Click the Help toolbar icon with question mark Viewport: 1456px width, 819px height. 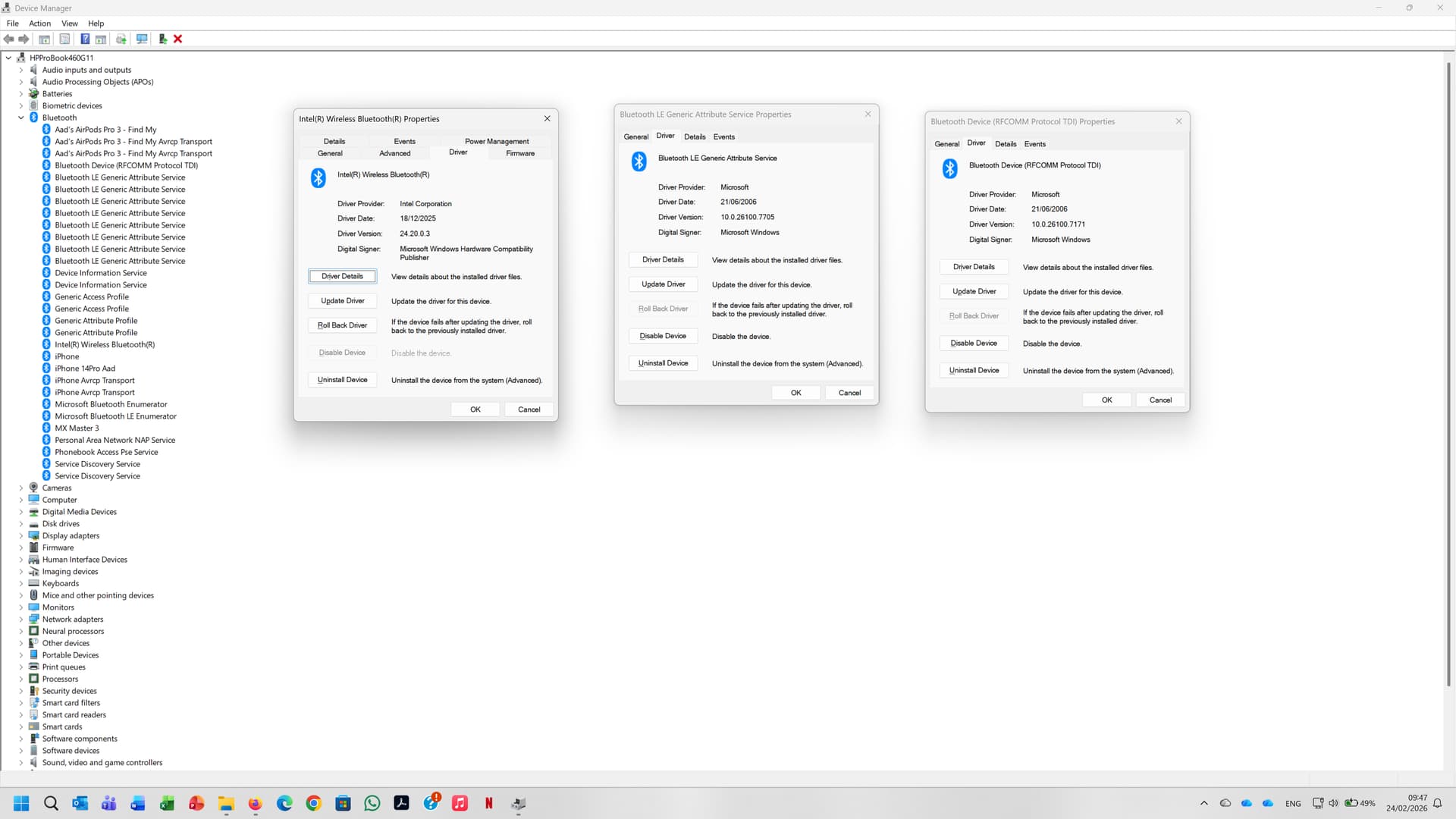85,39
